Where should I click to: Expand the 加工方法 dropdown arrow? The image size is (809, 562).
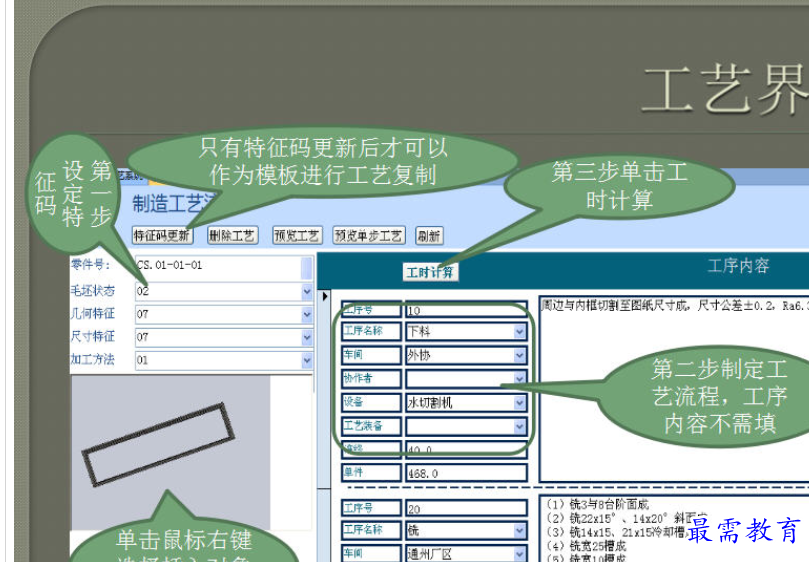[307, 360]
